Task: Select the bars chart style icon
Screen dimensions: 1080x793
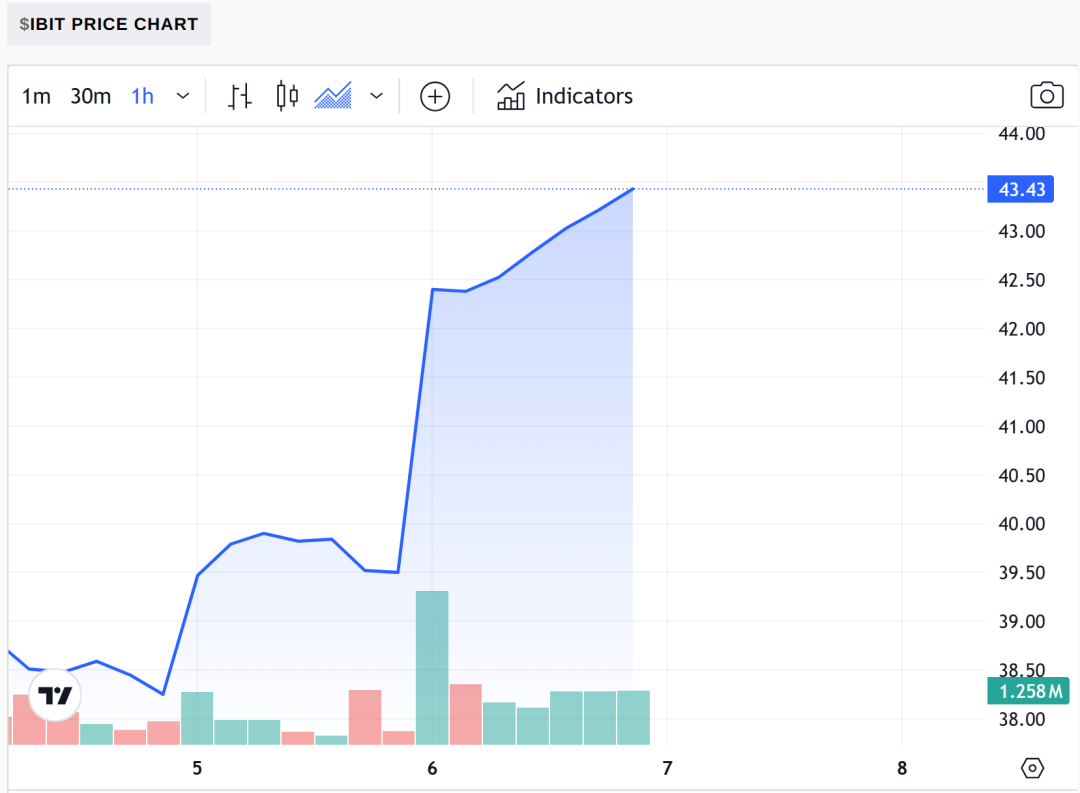Action: click(239, 96)
